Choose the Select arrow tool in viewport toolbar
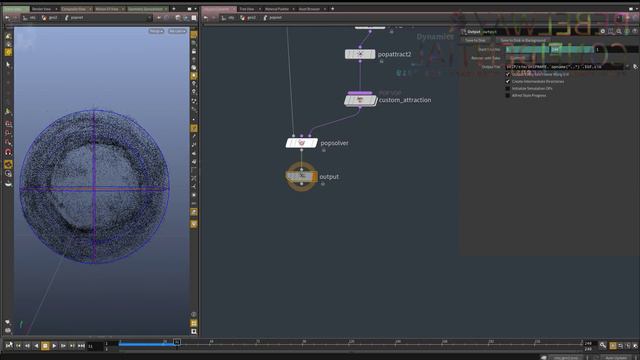This screenshot has width=640, height=360. pos(8,65)
